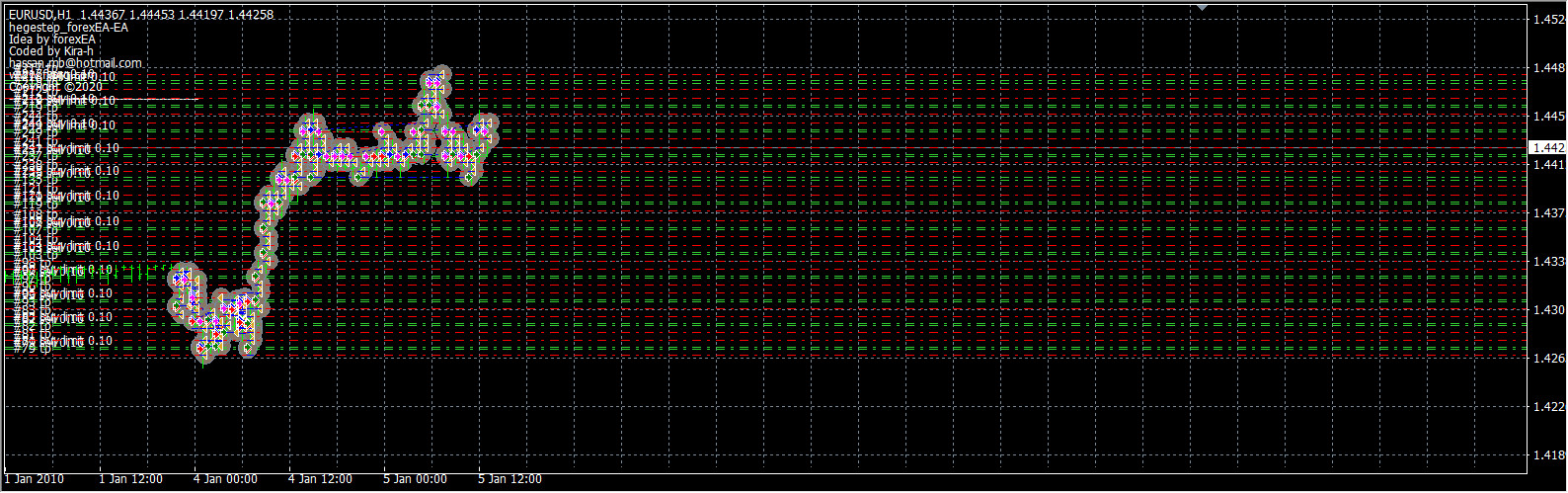Select the EURUSD,H1 chart title text

41,15
